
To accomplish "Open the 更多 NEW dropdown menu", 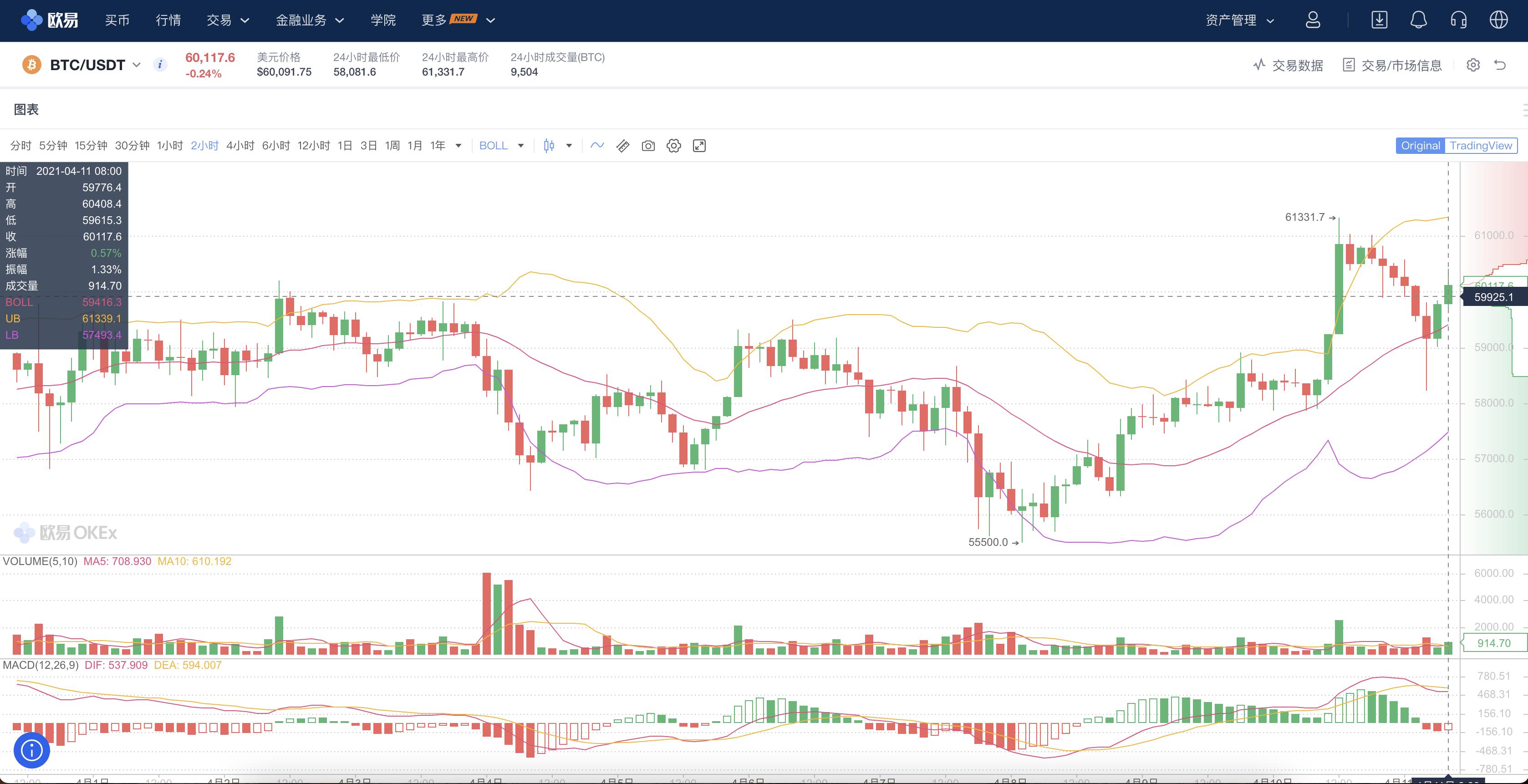I will click(x=458, y=20).
